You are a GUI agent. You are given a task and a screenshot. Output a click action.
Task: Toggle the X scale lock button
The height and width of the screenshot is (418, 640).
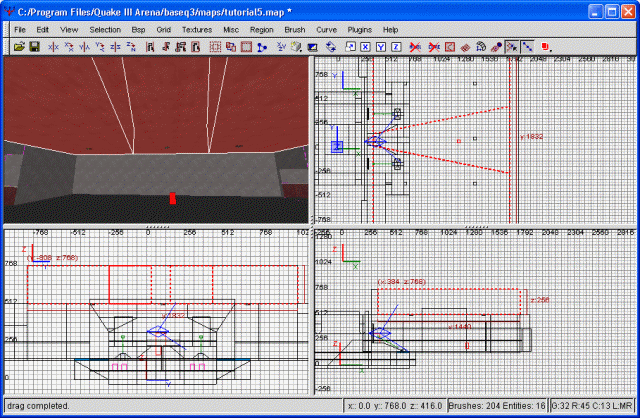pos(365,47)
